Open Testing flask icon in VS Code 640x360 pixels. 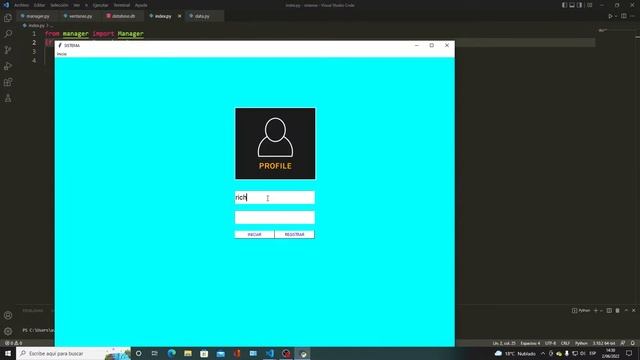coord(8,98)
